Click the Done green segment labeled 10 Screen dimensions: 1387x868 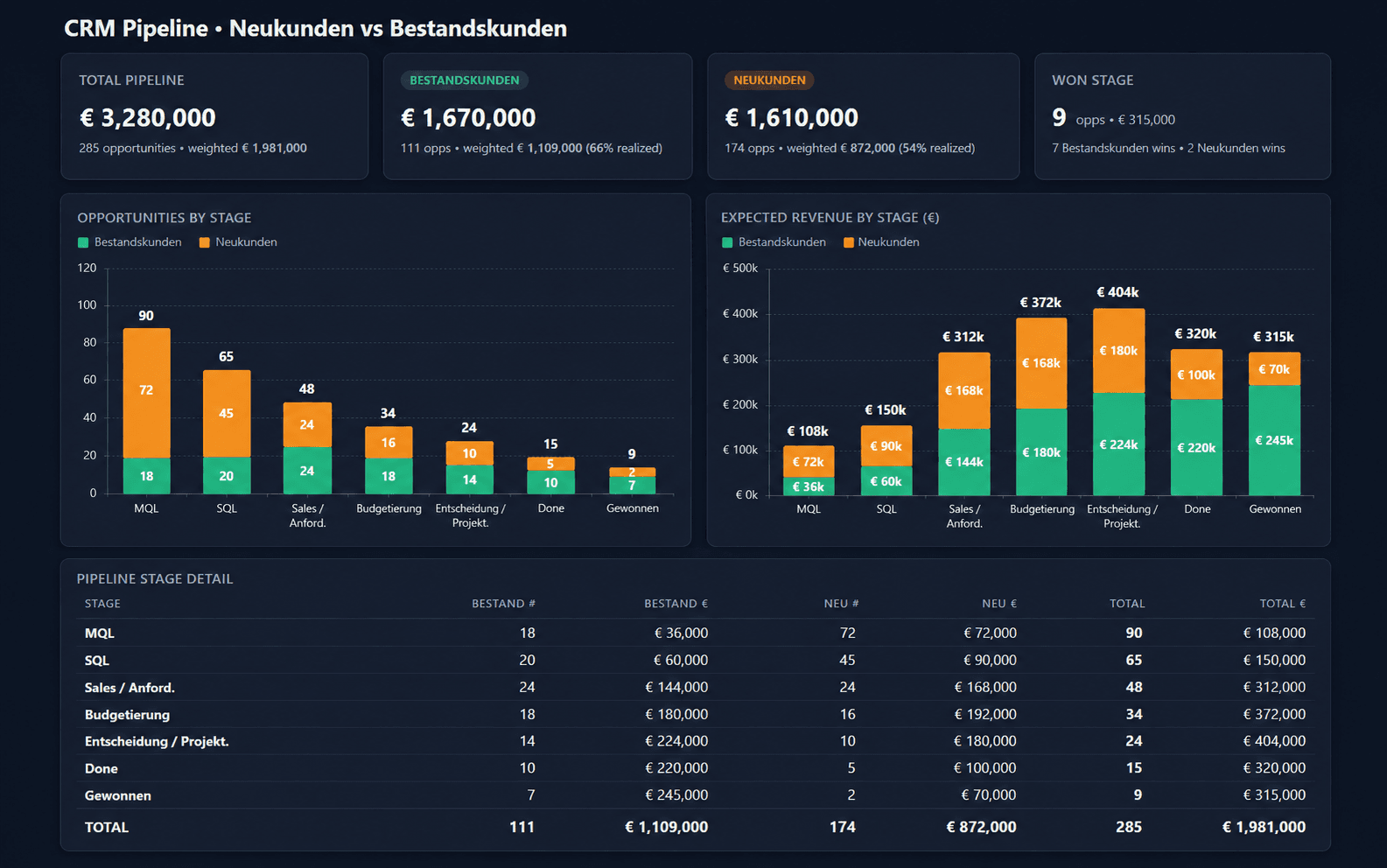[550, 483]
